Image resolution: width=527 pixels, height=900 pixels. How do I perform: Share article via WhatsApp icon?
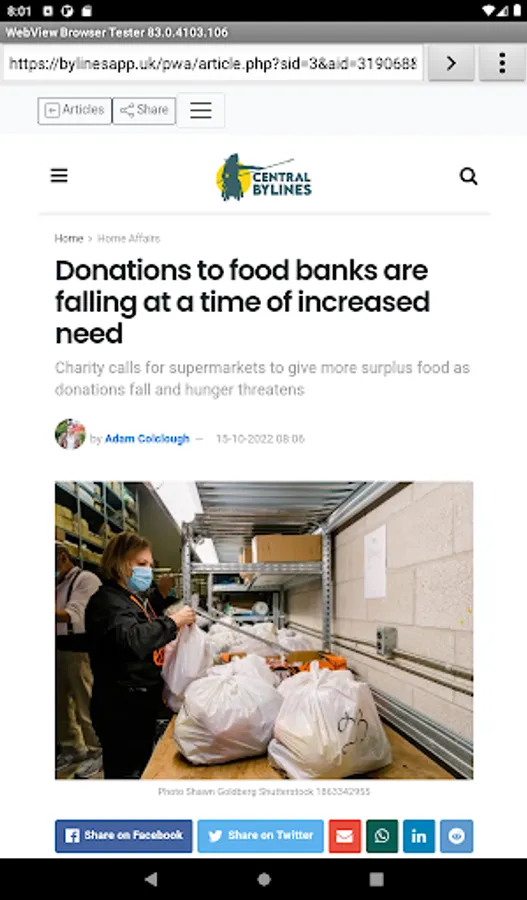click(382, 836)
